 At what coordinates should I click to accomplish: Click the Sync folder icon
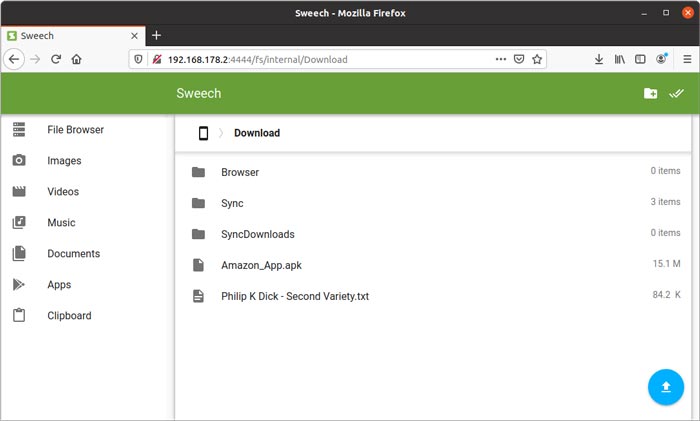pos(198,203)
